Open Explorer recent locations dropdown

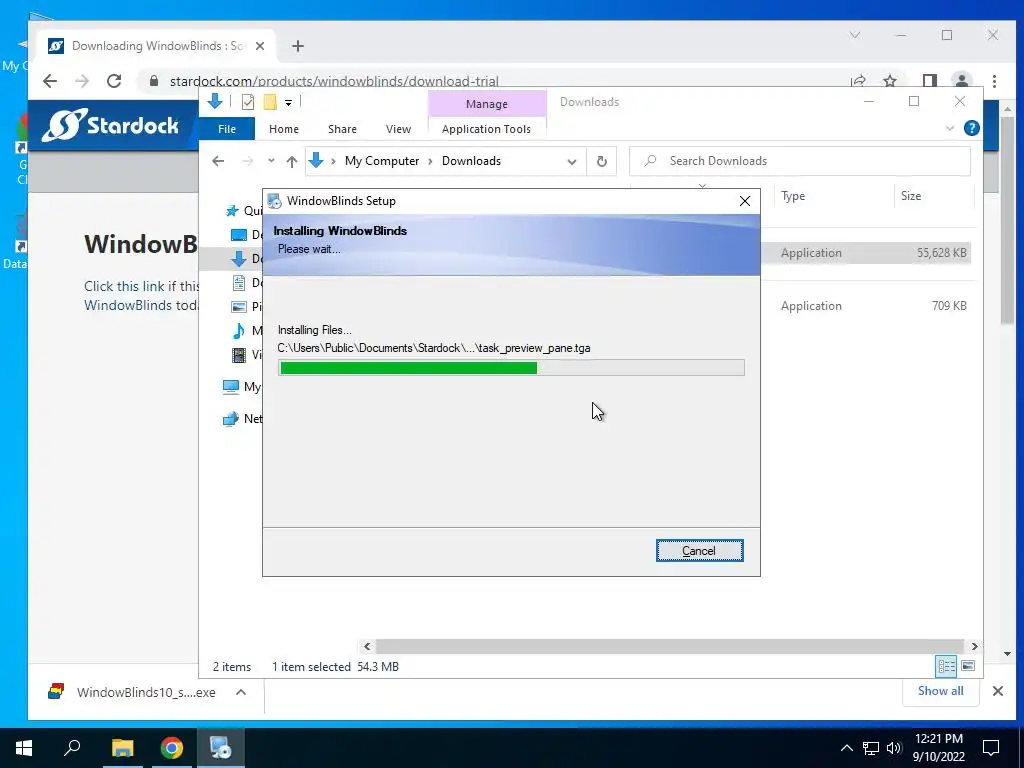coord(271,161)
